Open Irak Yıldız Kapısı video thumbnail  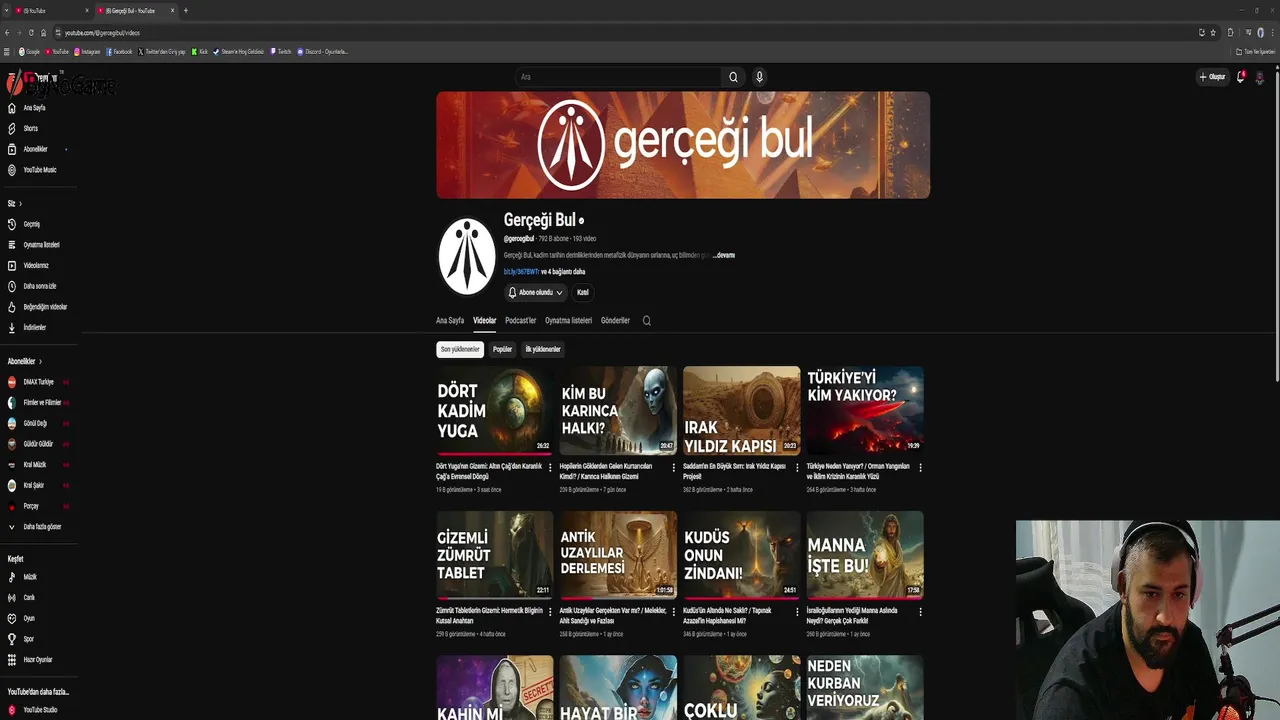click(x=742, y=411)
